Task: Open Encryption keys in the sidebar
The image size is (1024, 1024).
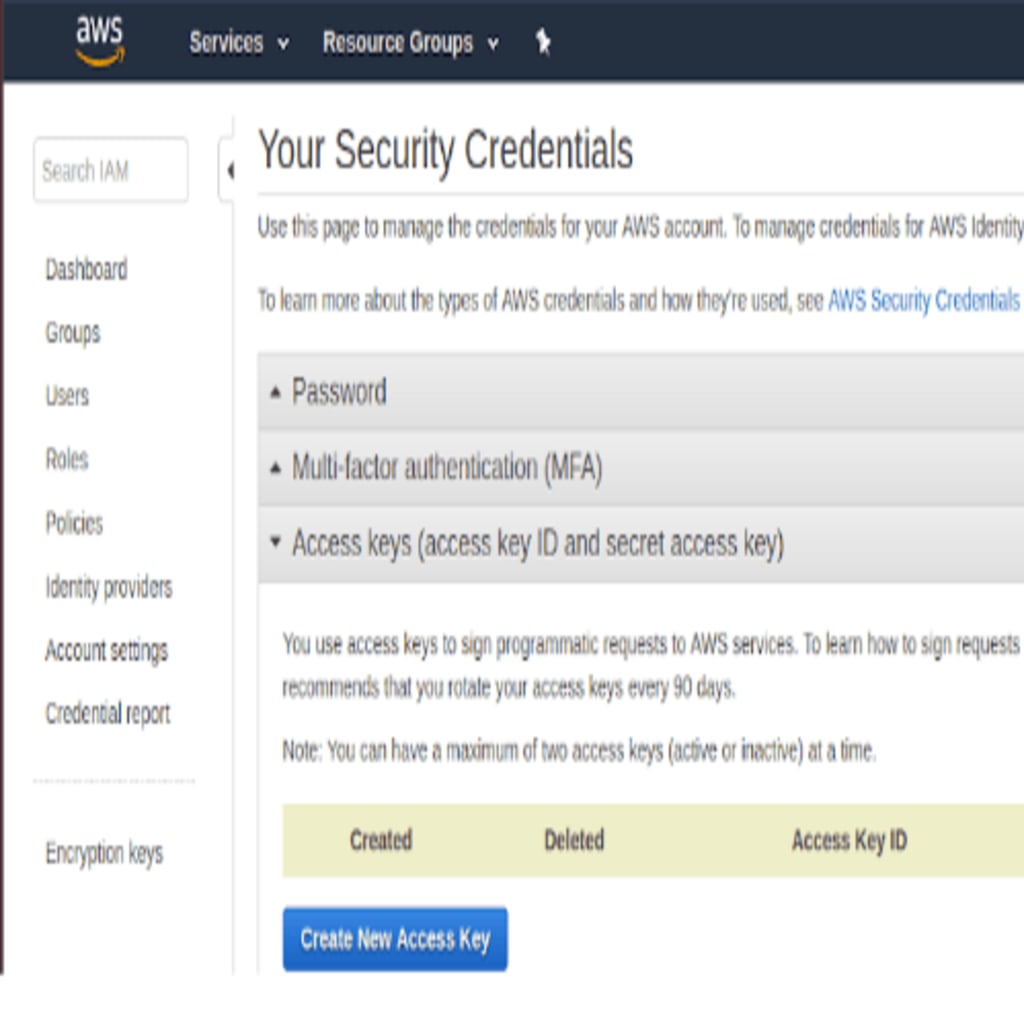Action: [104, 853]
